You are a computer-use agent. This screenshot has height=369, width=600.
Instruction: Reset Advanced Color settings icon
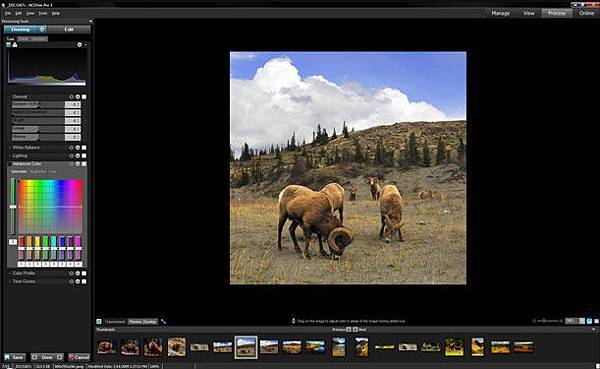coord(71,164)
